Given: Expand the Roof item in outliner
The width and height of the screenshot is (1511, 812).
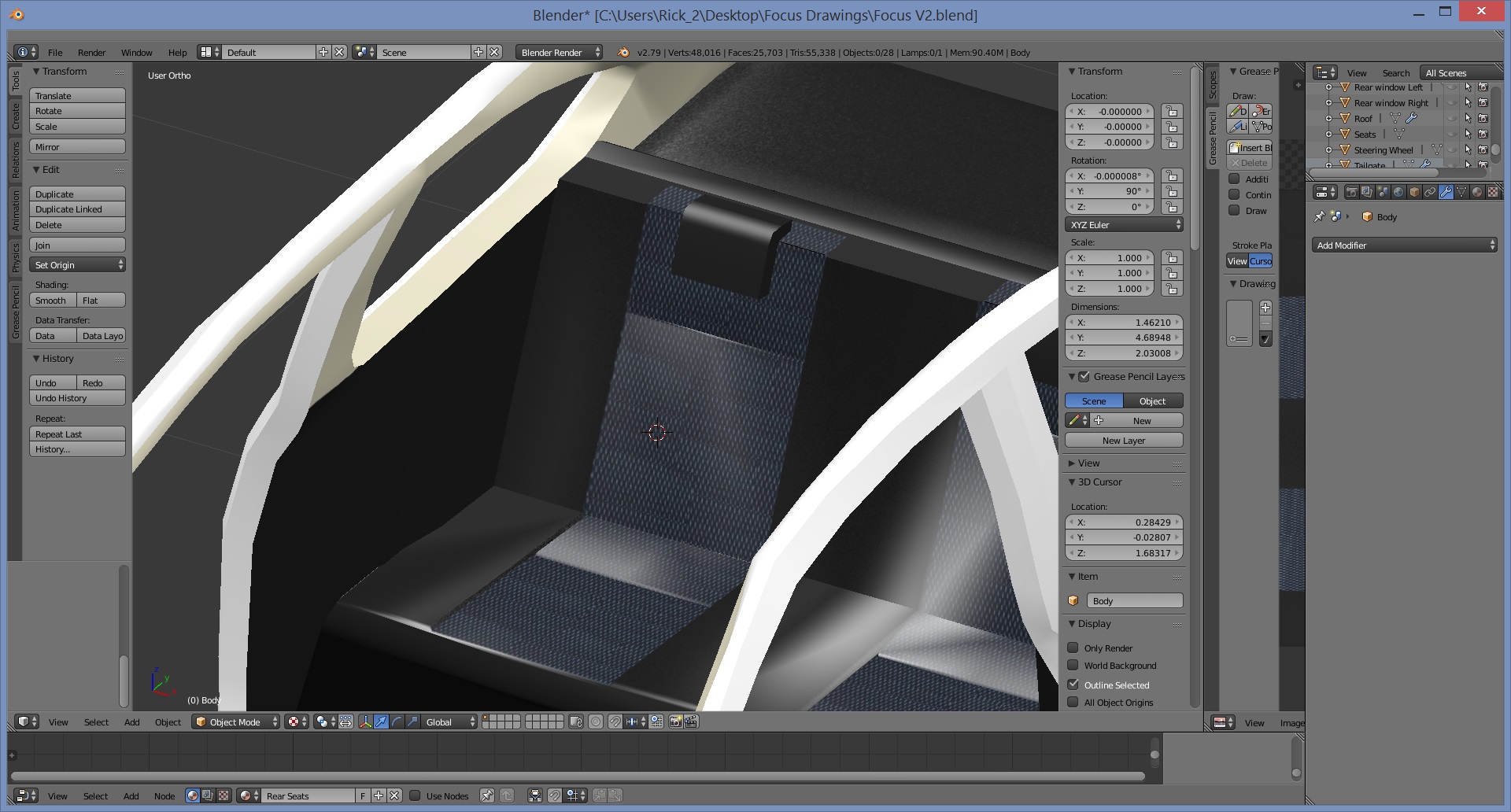Looking at the screenshot, I should coord(1328,118).
